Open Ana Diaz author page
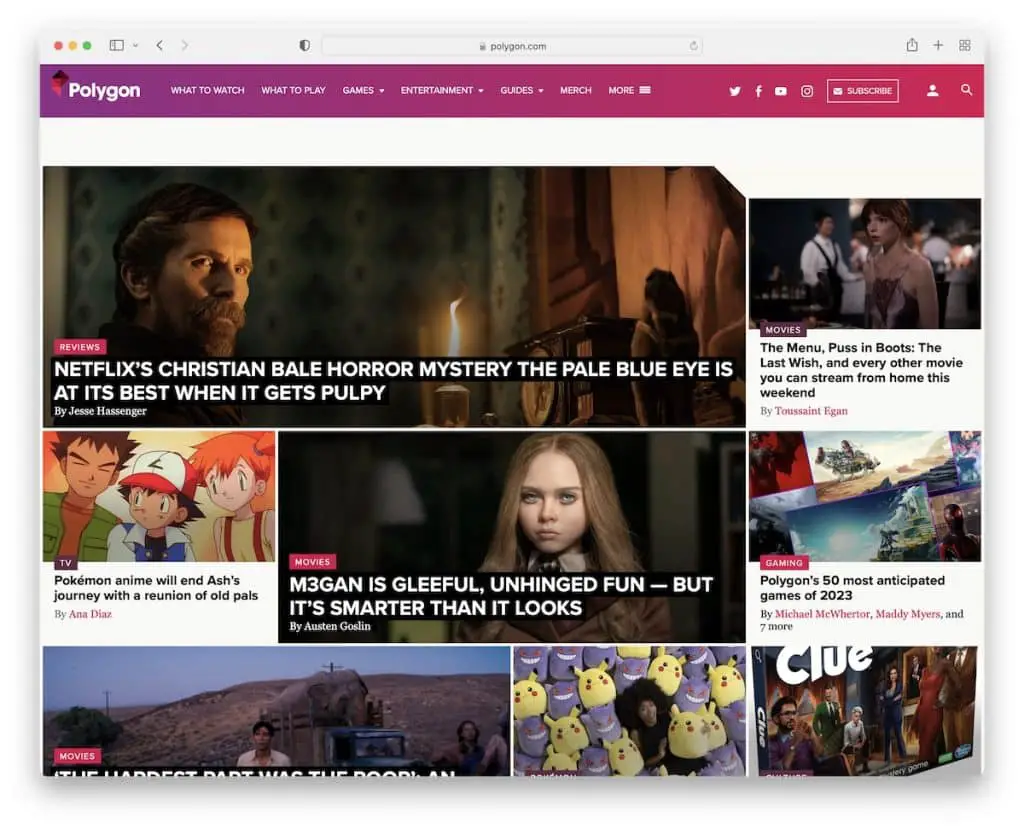Image resolution: width=1024 pixels, height=829 pixels. (90, 614)
